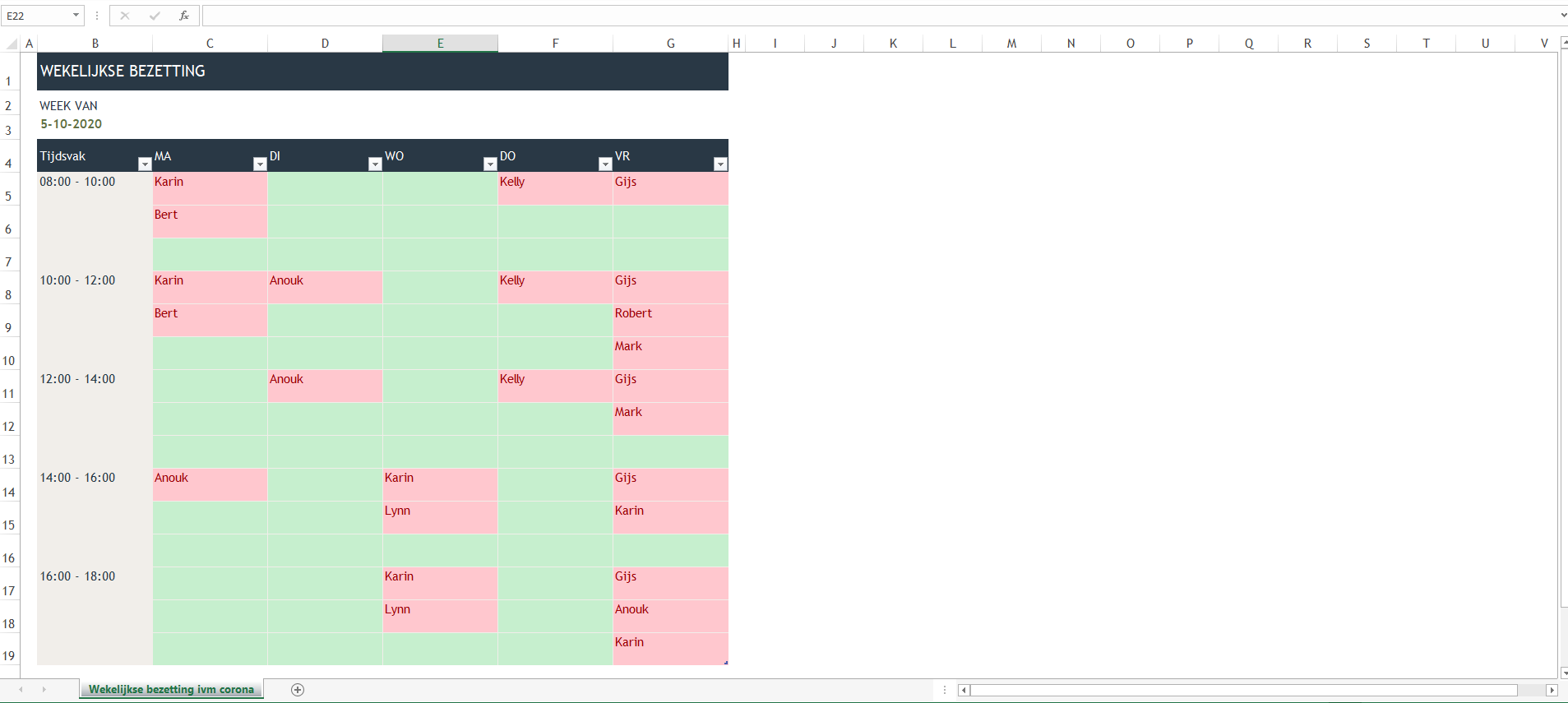Select Karin cell in MA at 08:00

tap(210, 188)
